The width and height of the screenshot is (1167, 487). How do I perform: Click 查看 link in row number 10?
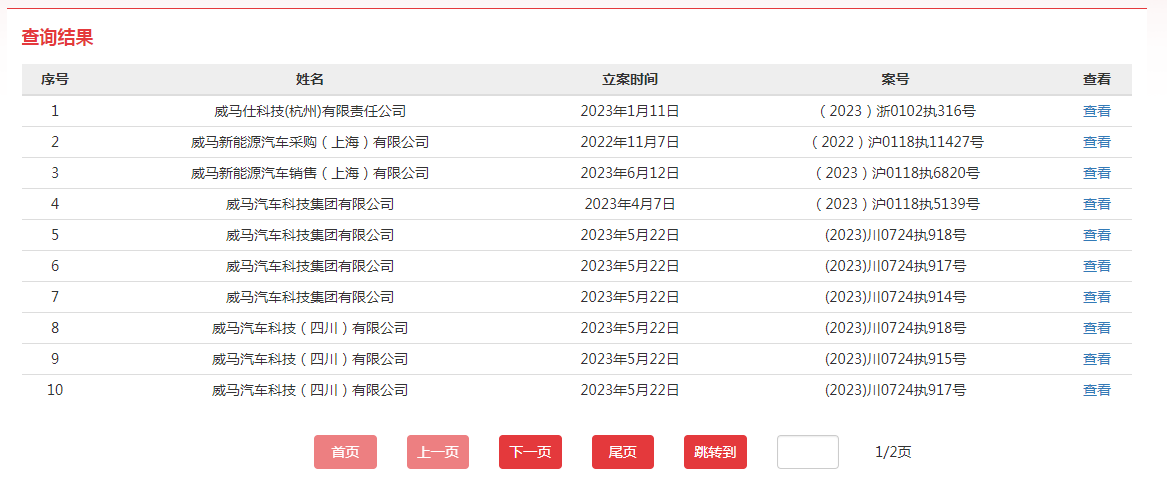[1096, 390]
